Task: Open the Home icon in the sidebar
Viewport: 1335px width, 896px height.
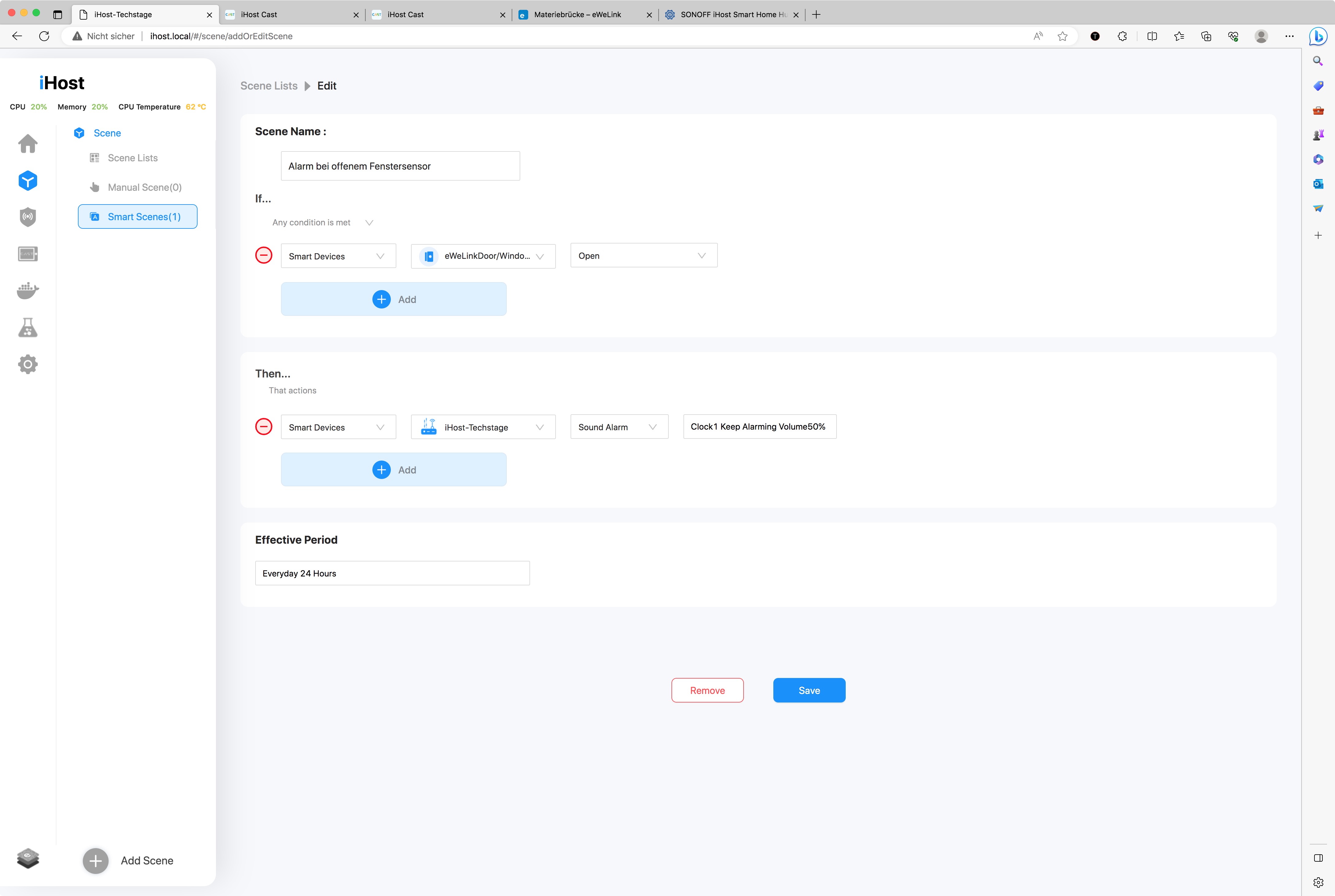Action: [27, 144]
